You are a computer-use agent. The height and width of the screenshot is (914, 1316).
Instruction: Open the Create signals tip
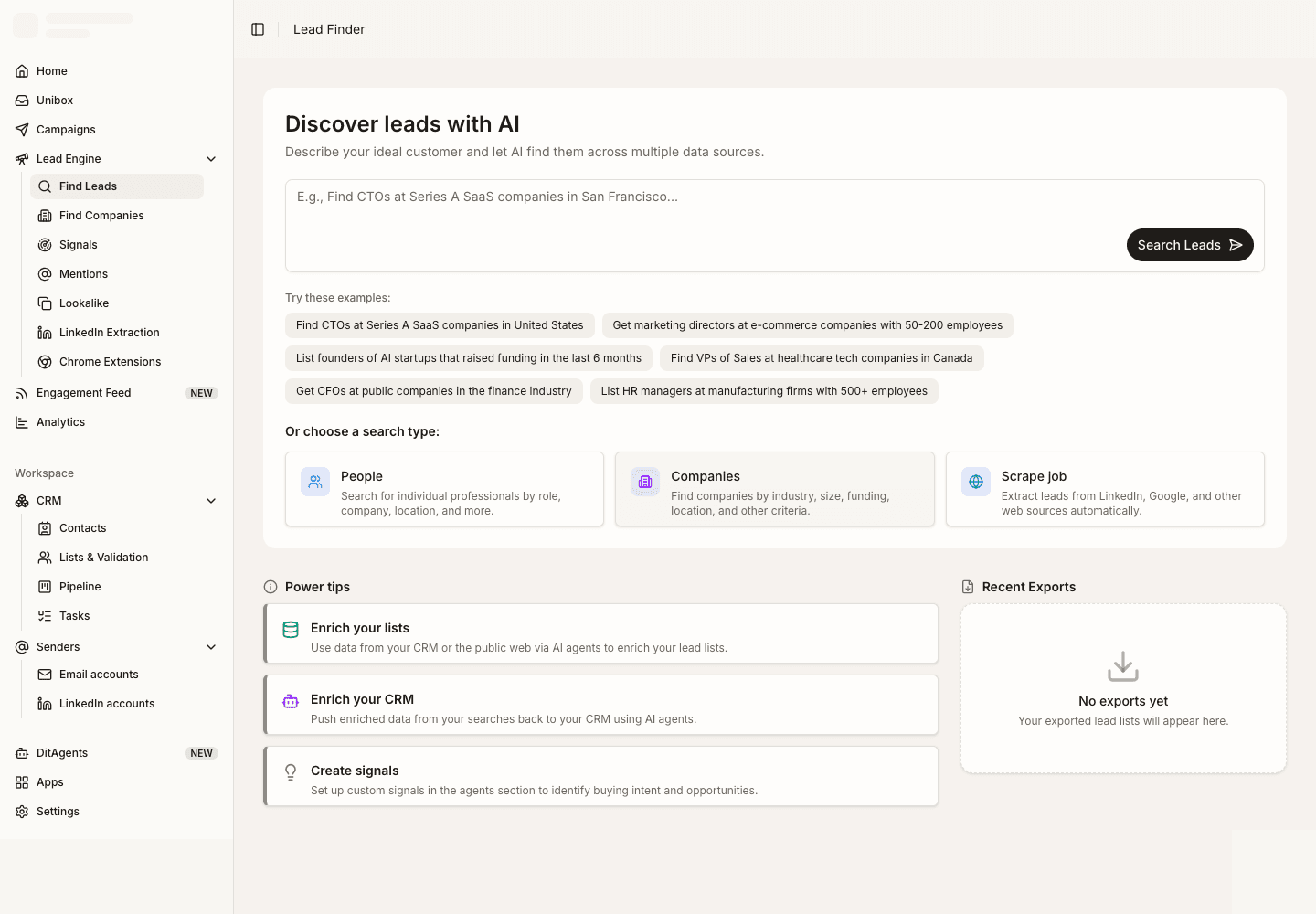click(601, 776)
